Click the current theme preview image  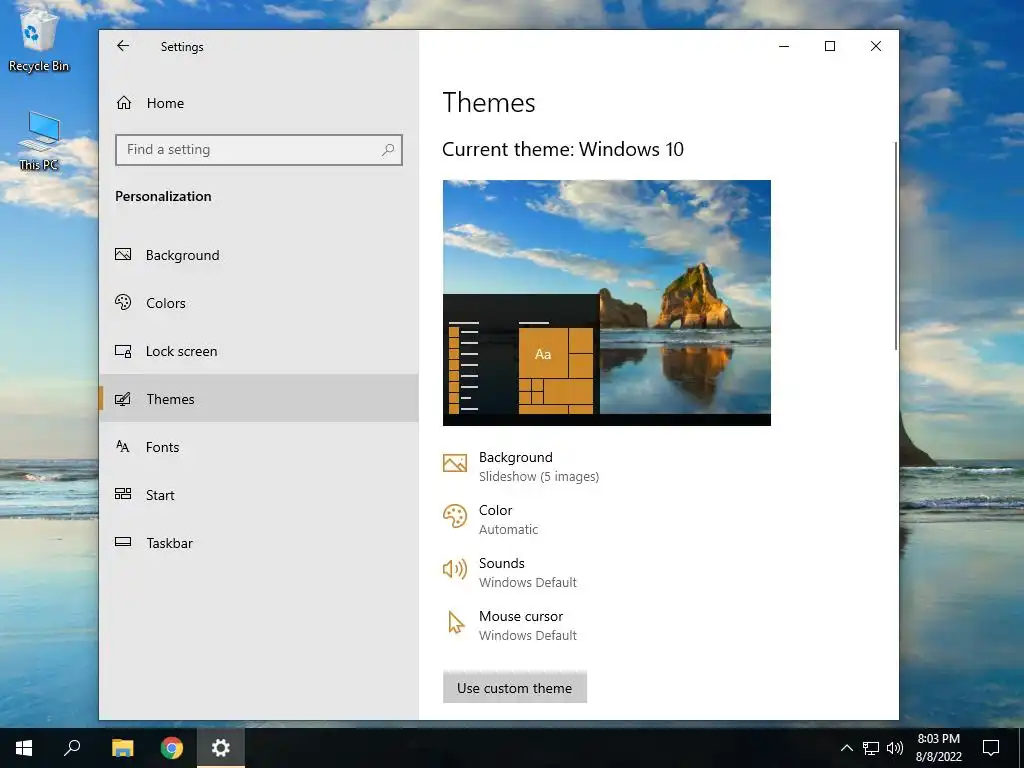[x=607, y=303]
